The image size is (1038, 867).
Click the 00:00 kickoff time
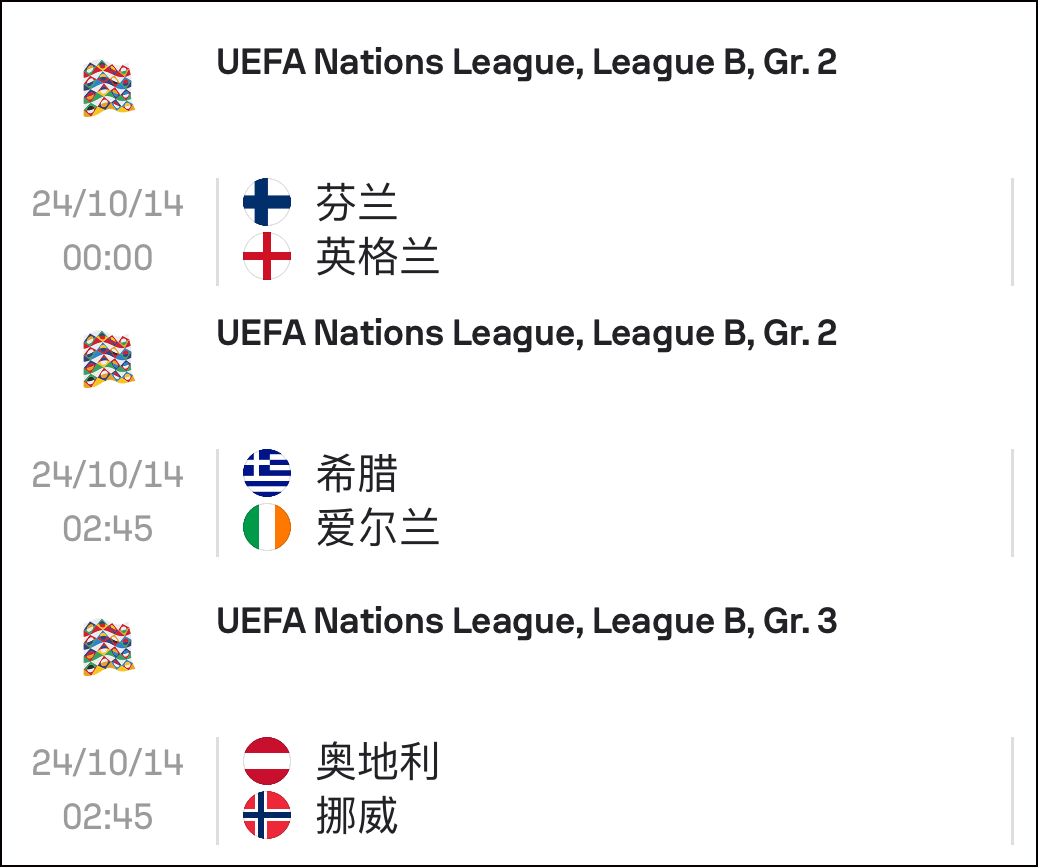(108, 257)
